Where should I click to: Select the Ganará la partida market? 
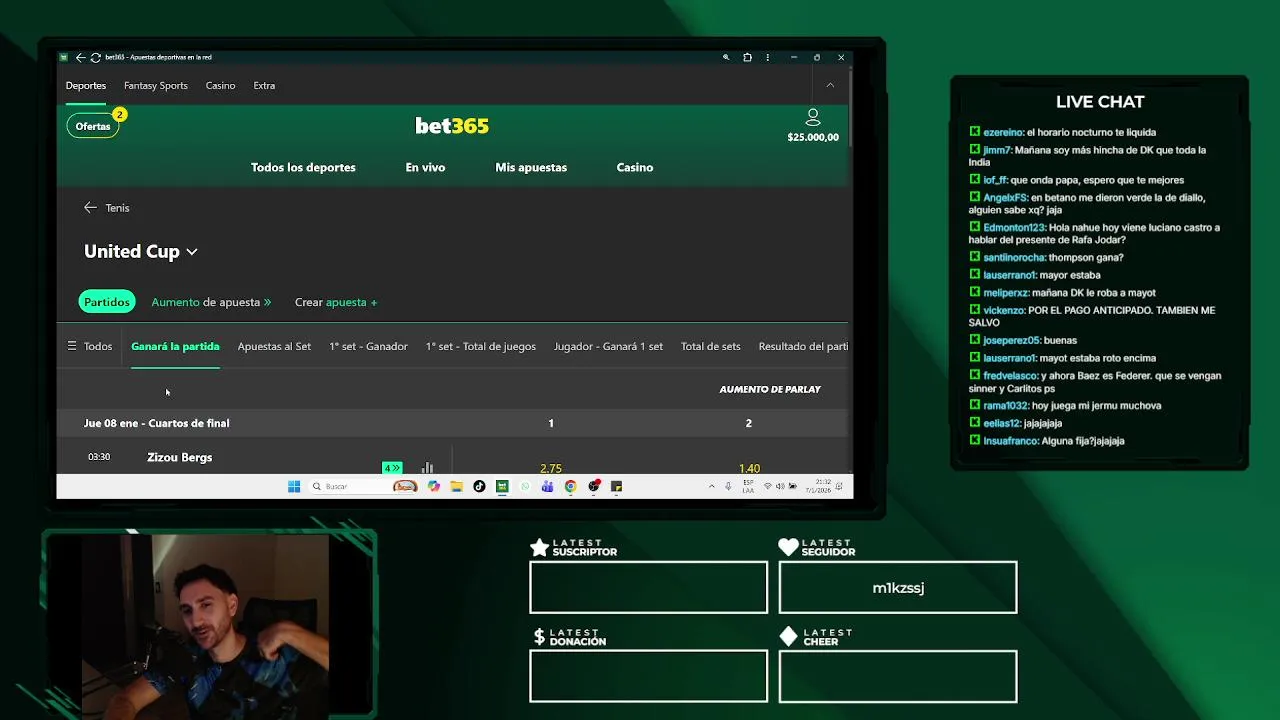pyautogui.click(x=175, y=346)
